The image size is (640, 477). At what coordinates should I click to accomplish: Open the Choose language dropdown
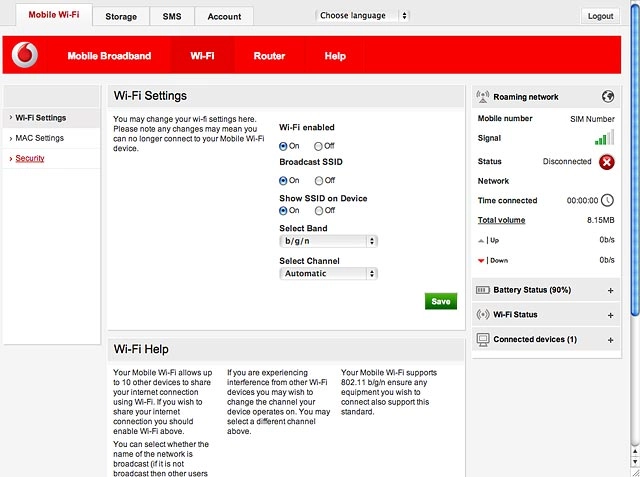tap(362, 16)
